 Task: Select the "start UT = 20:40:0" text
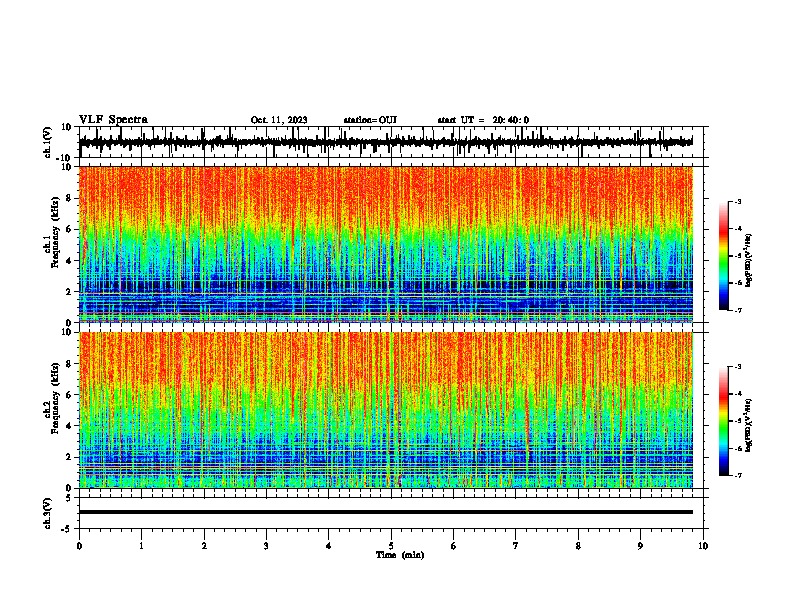(x=483, y=120)
